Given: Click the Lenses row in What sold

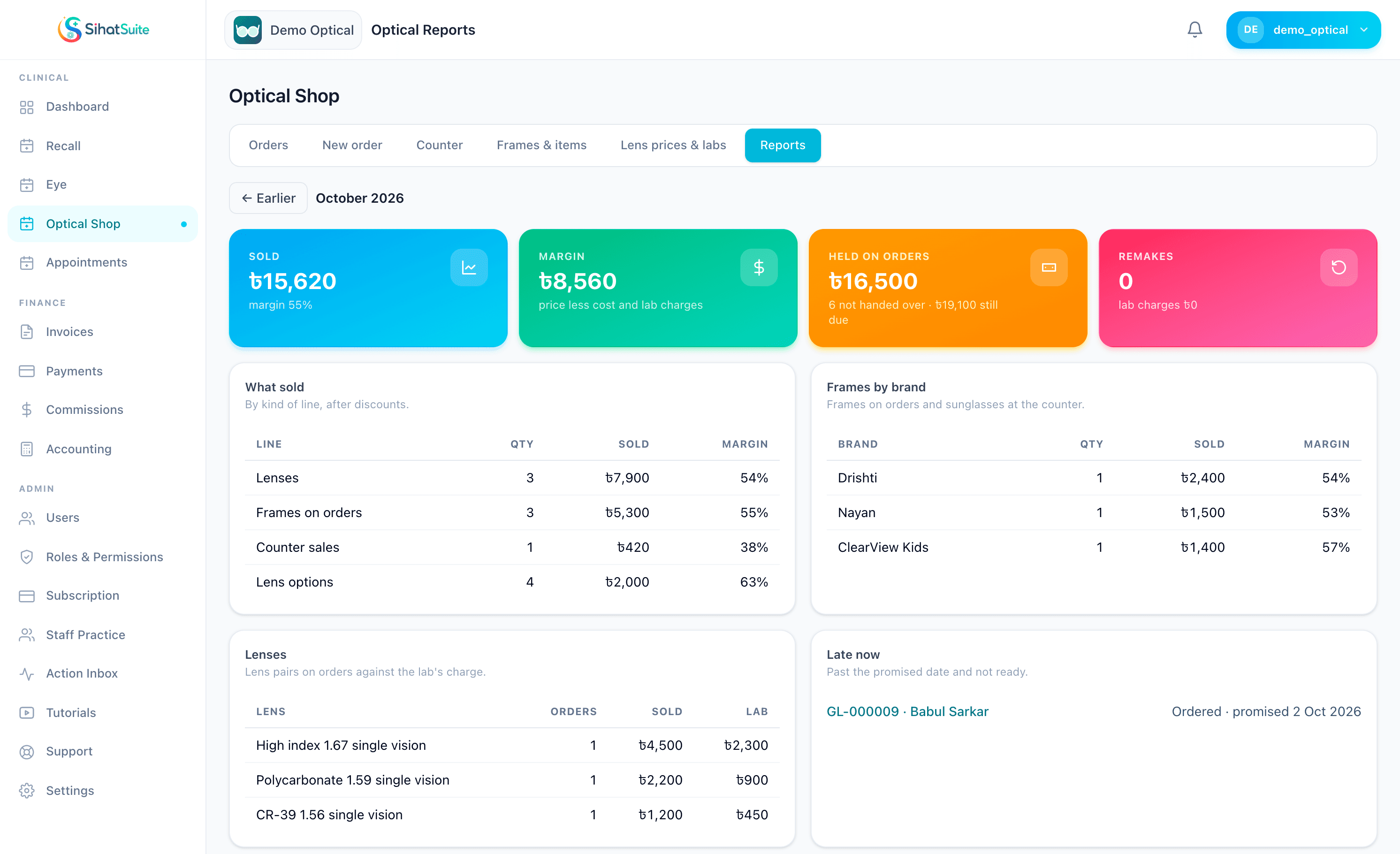Looking at the screenshot, I should click(x=512, y=478).
